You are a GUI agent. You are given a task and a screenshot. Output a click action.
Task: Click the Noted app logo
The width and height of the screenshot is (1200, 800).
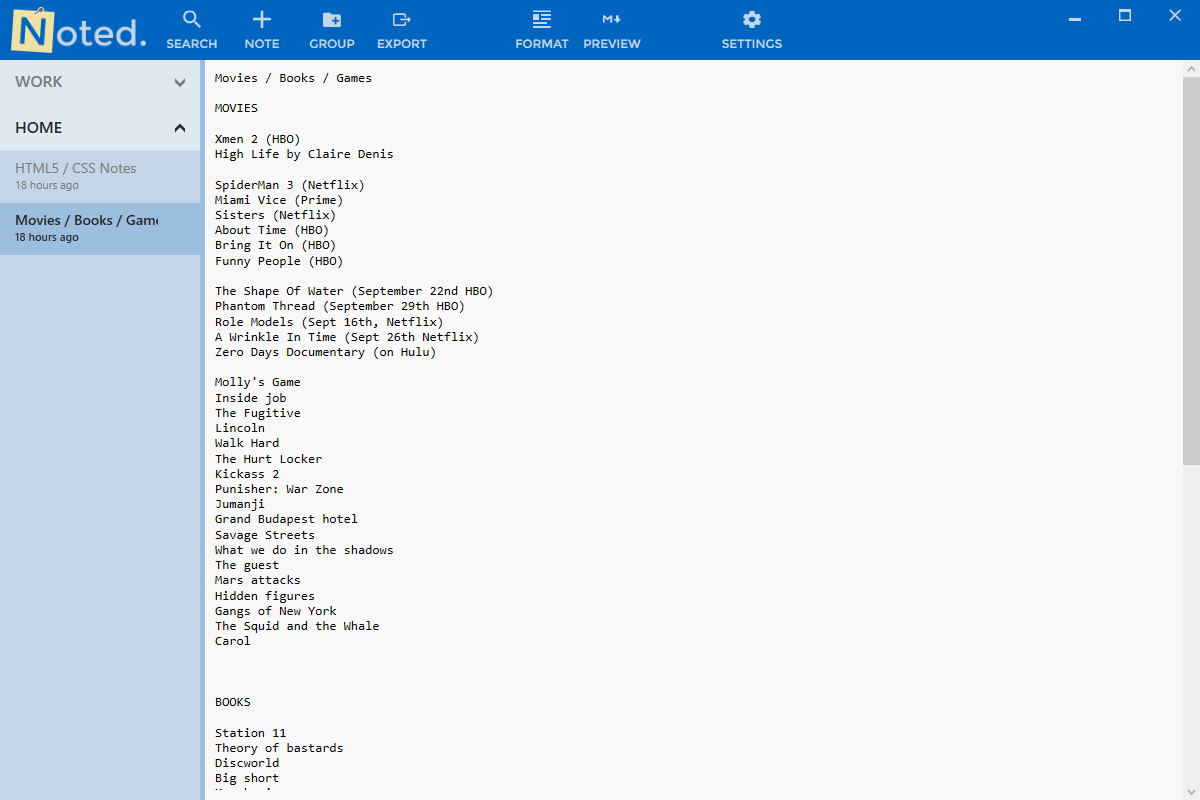[78, 30]
